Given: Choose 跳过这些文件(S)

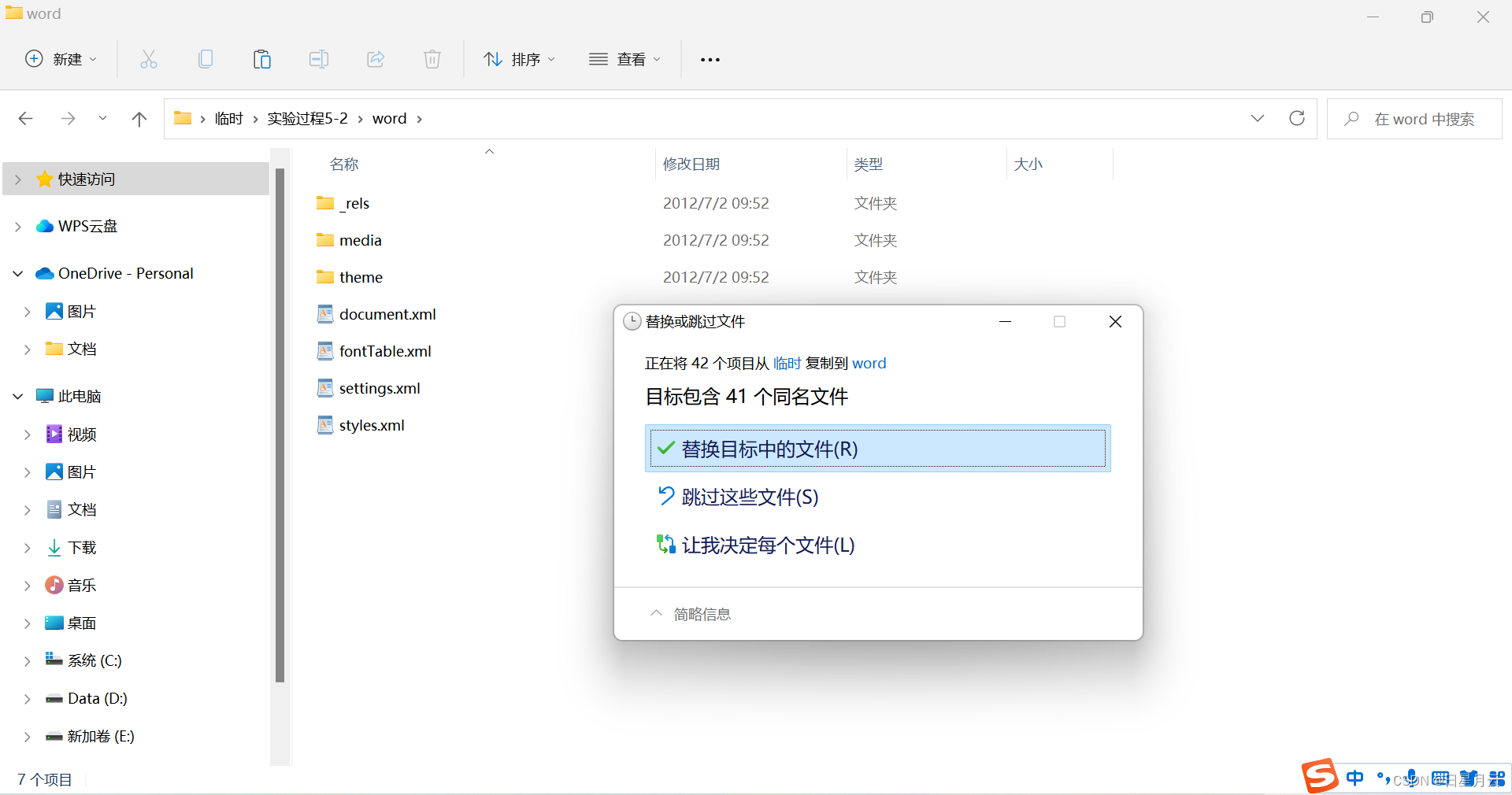Looking at the screenshot, I should click(878, 497).
